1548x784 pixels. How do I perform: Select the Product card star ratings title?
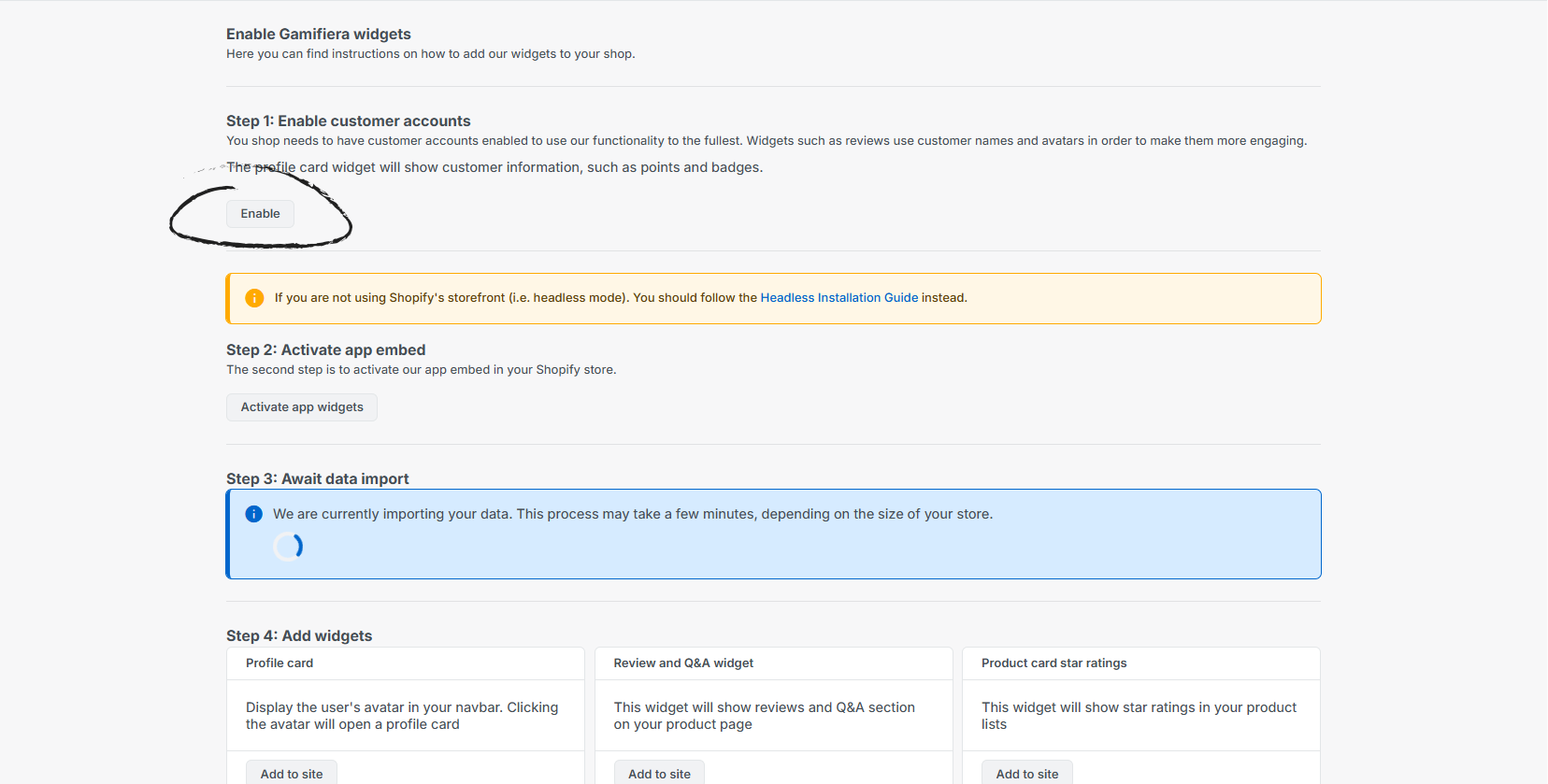[x=1053, y=663]
